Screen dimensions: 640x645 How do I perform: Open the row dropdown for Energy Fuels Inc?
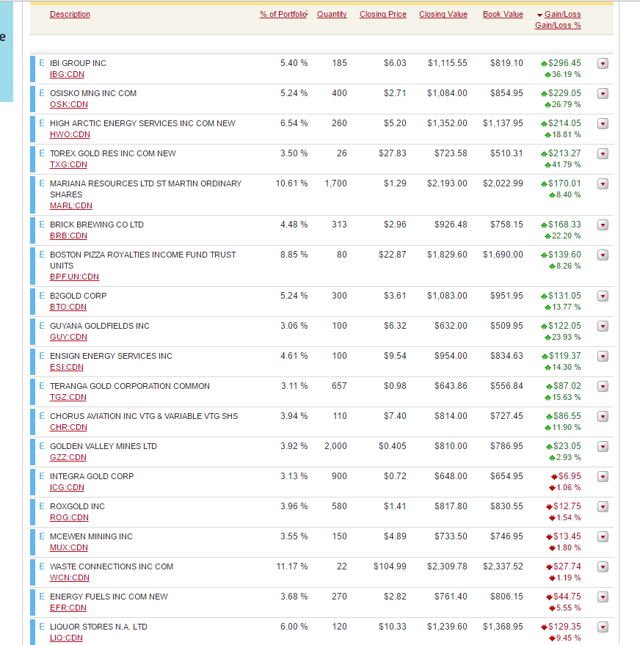[x=603, y=597]
